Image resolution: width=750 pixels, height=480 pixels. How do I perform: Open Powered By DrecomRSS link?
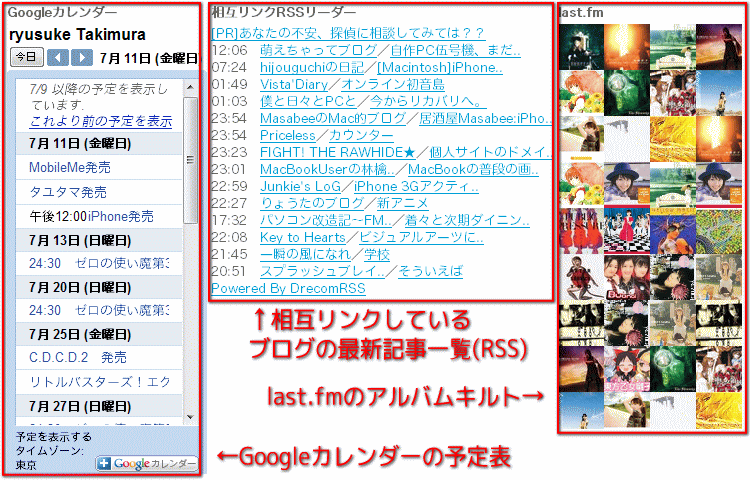pos(288,288)
